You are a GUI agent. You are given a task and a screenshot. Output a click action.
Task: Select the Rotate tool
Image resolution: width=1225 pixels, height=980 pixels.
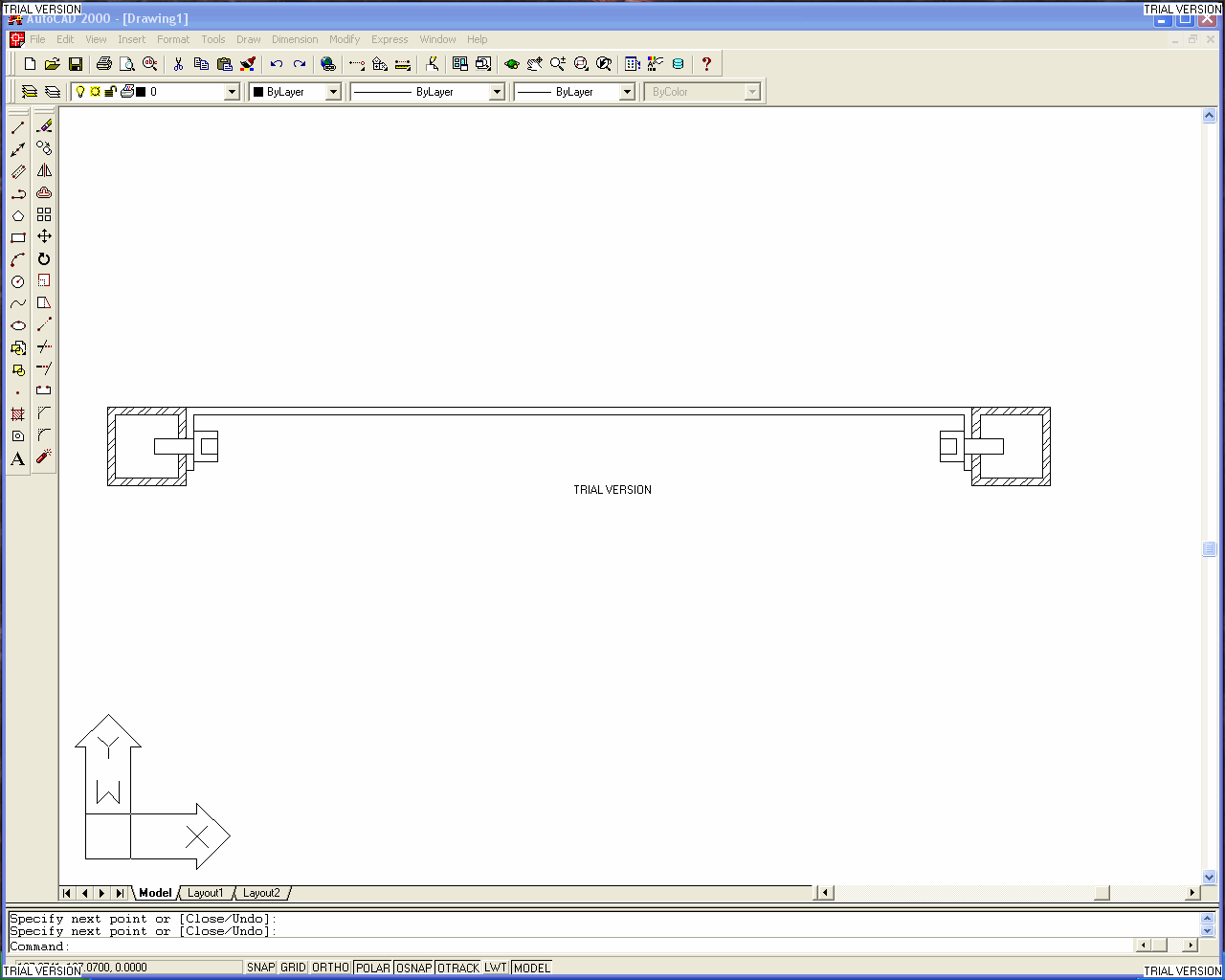click(x=44, y=259)
